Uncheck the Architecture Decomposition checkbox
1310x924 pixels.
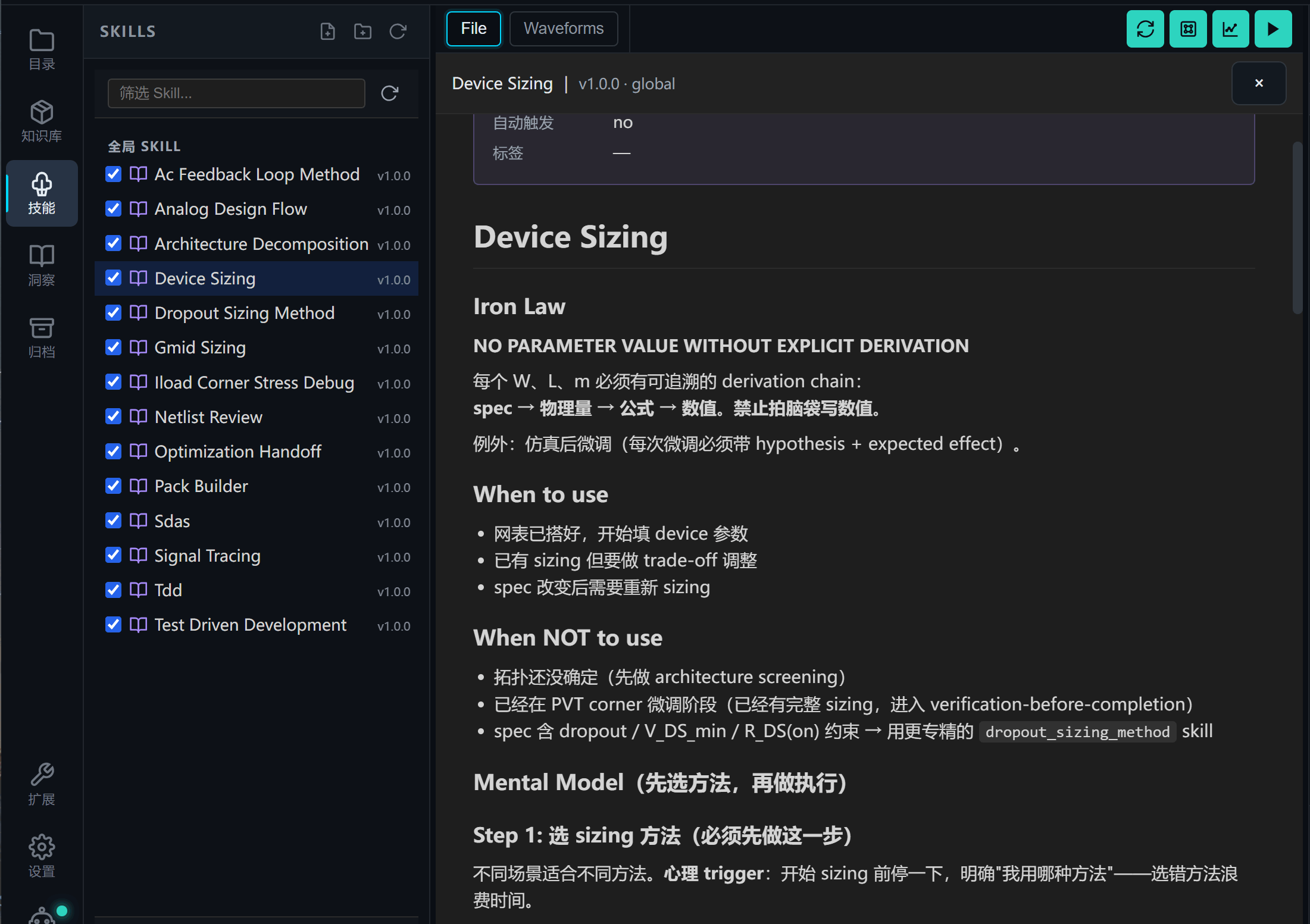113,243
